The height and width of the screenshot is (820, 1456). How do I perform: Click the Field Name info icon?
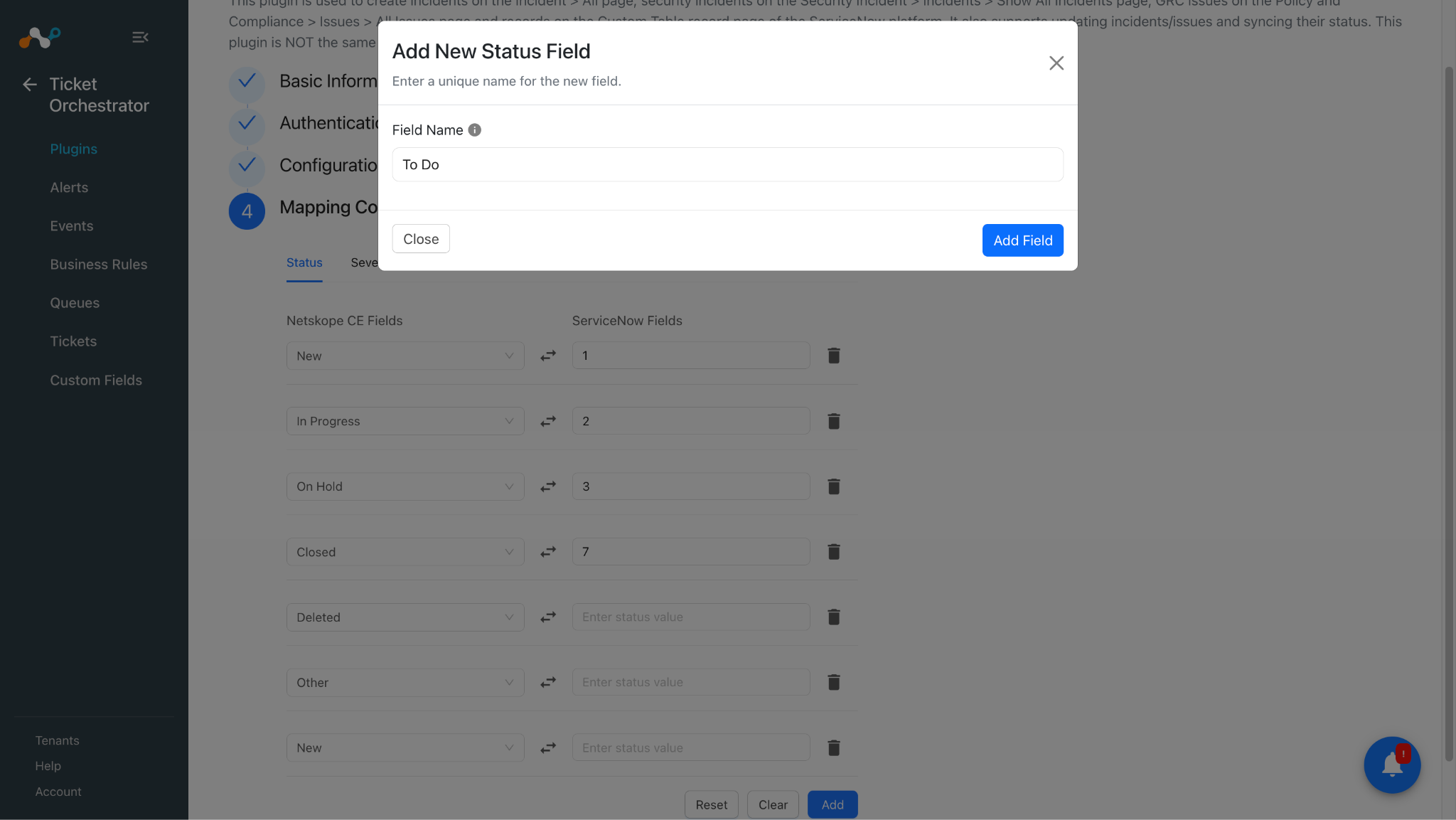(x=475, y=130)
